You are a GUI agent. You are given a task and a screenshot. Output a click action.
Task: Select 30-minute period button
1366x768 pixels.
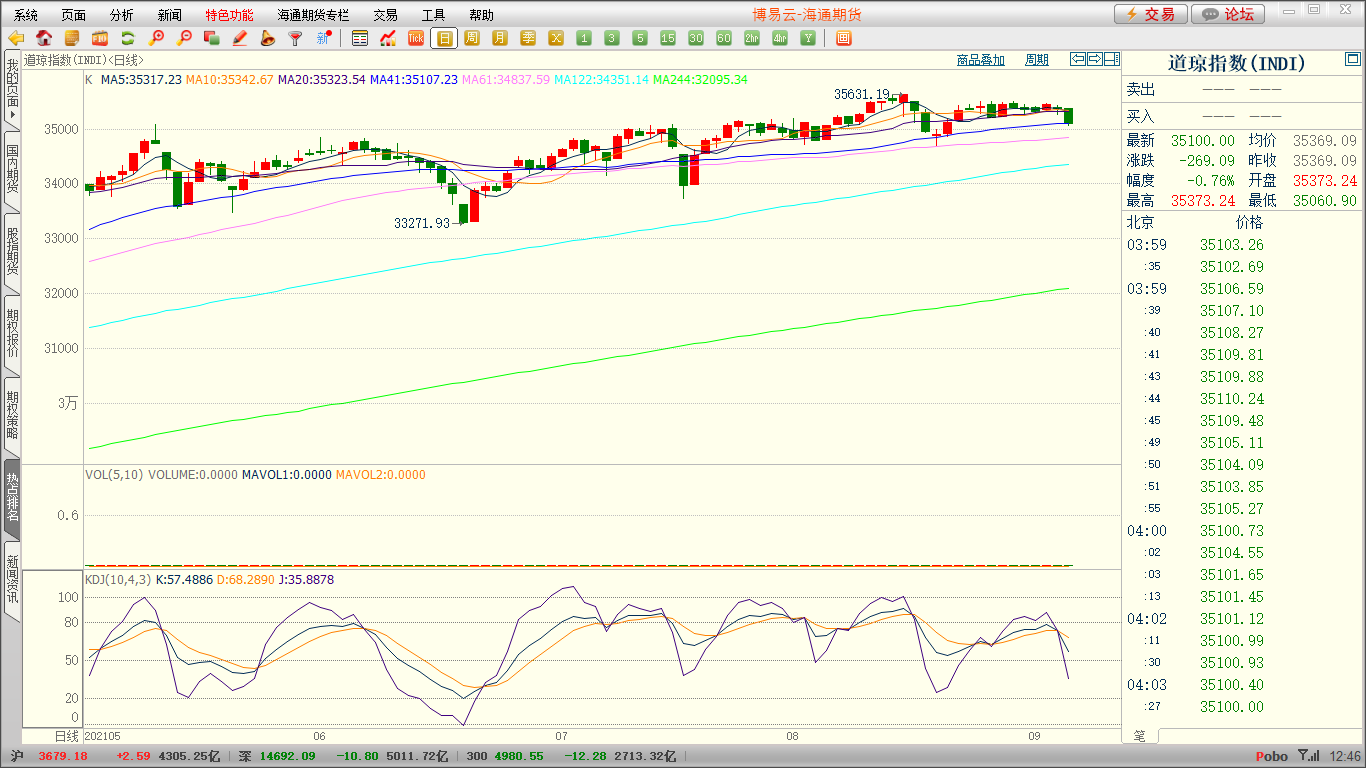(696, 38)
